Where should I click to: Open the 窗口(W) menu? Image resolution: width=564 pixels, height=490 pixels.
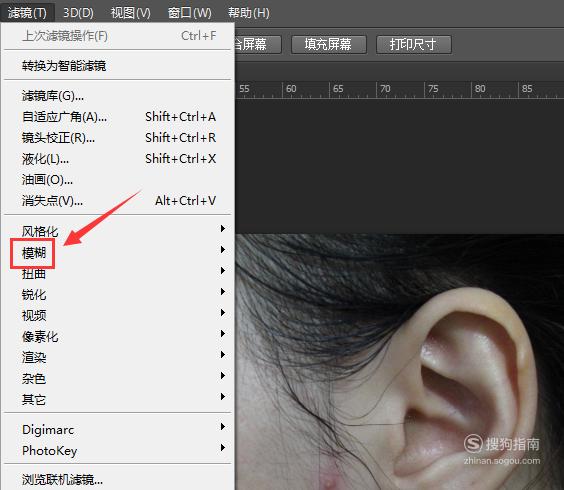tap(189, 13)
